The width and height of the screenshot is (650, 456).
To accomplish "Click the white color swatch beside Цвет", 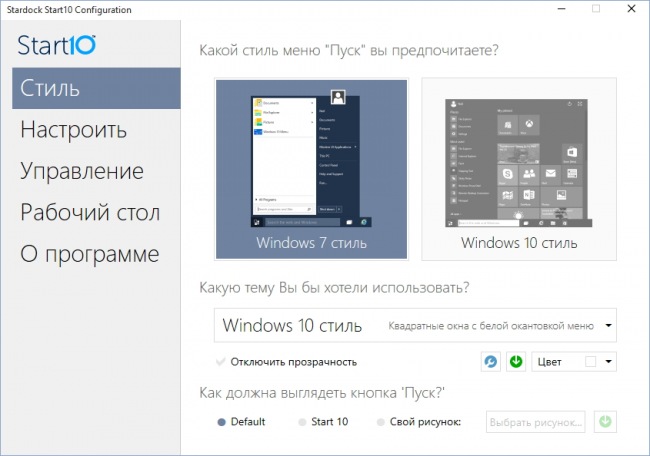I will [590, 362].
